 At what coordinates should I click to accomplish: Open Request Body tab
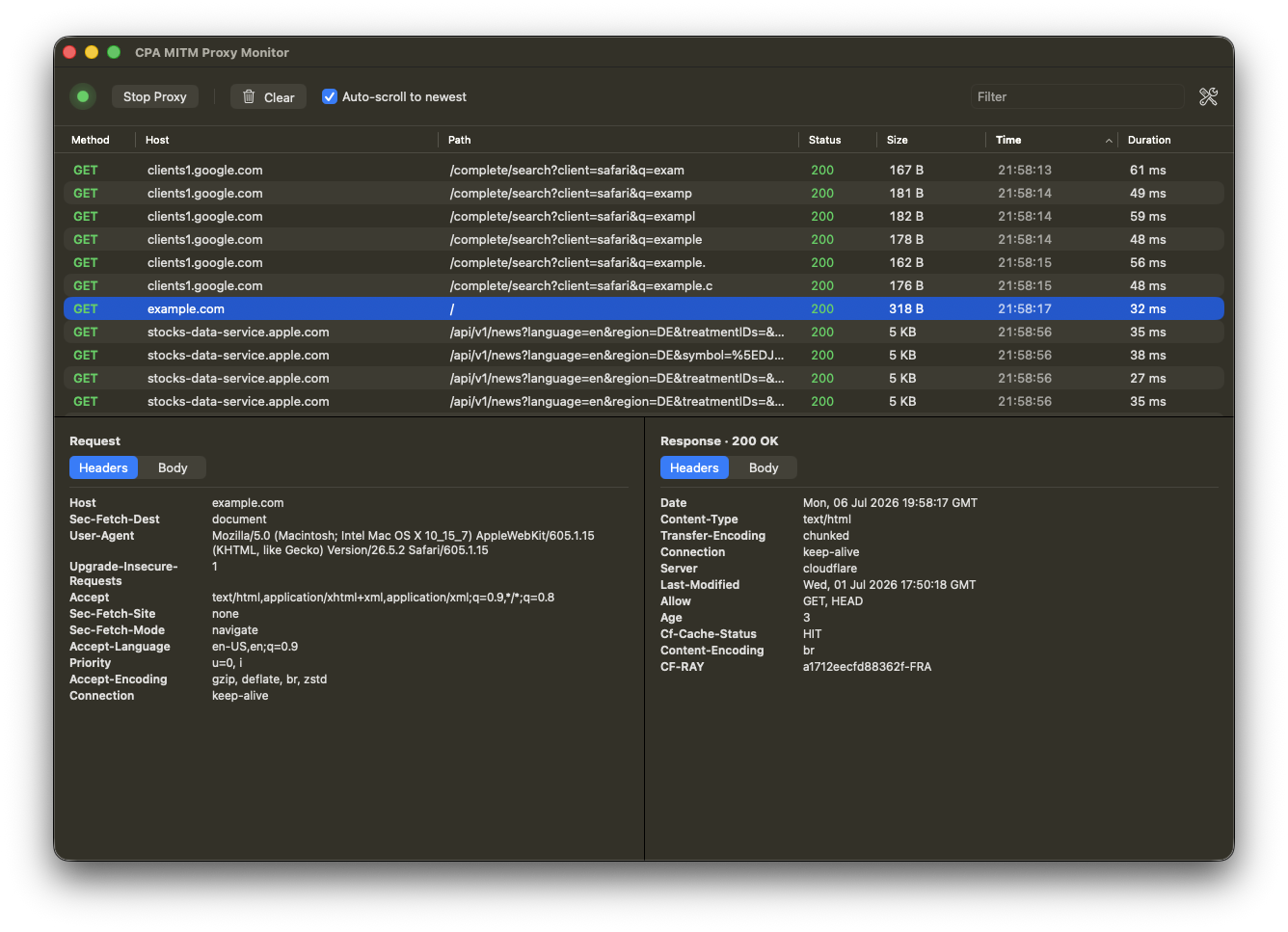(173, 467)
